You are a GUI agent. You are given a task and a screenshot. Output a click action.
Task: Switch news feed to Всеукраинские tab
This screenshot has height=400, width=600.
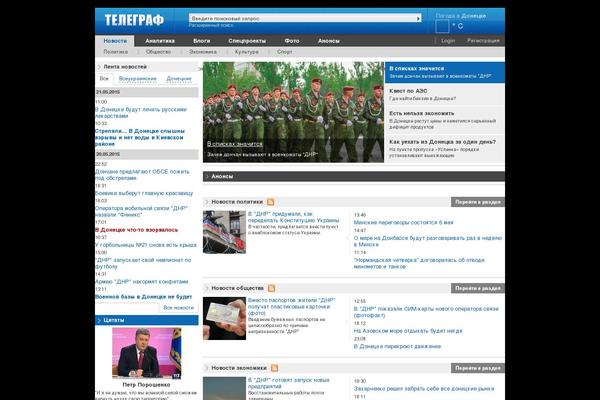(137, 78)
